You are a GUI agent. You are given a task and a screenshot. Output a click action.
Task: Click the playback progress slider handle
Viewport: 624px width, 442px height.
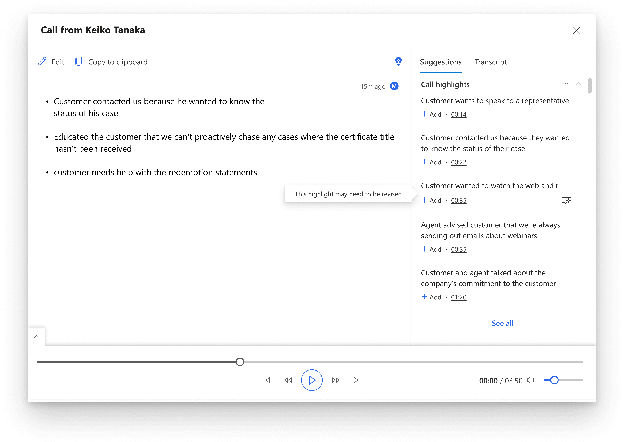(240, 362)
